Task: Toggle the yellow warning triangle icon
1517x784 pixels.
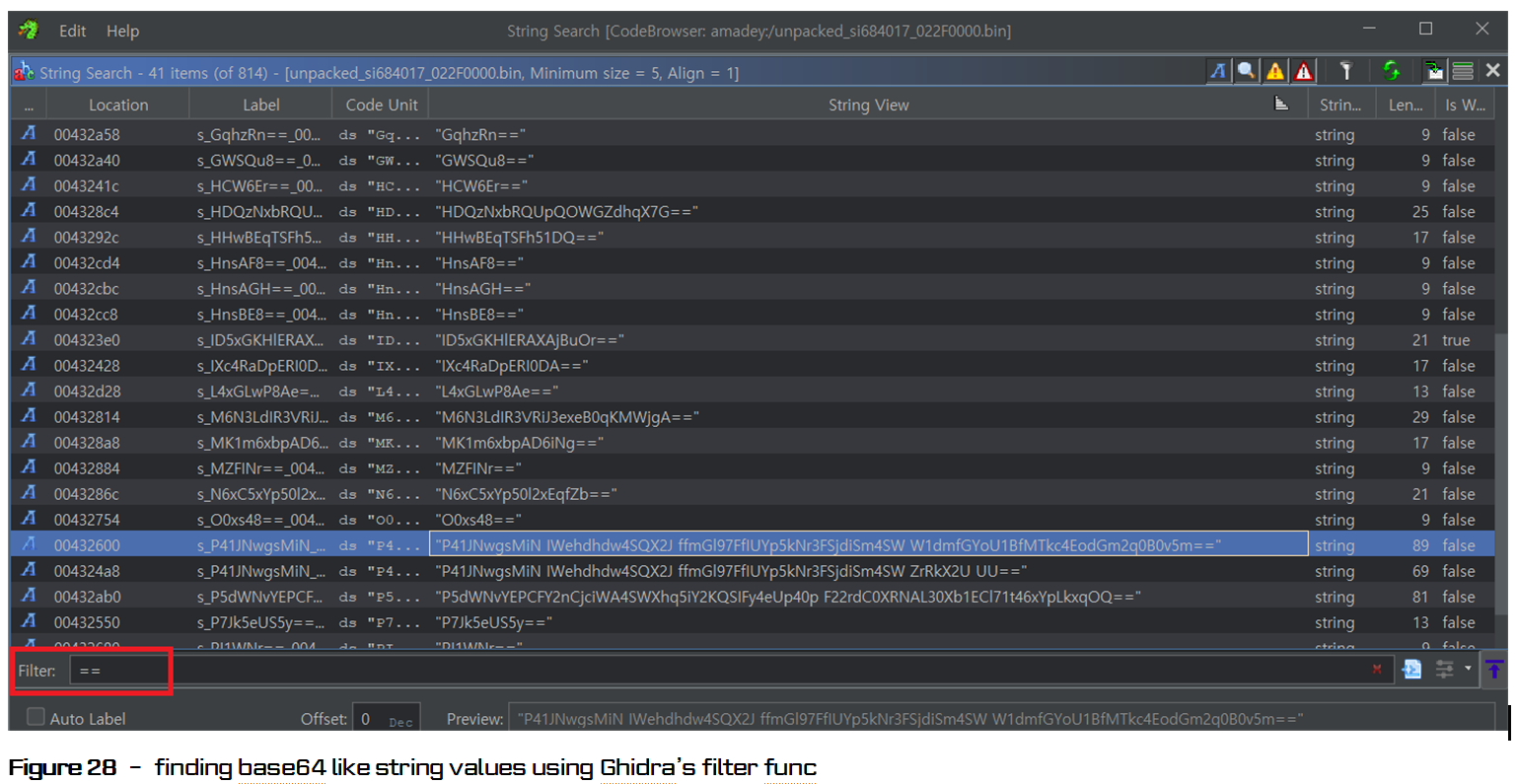Action: [1275, 71]
